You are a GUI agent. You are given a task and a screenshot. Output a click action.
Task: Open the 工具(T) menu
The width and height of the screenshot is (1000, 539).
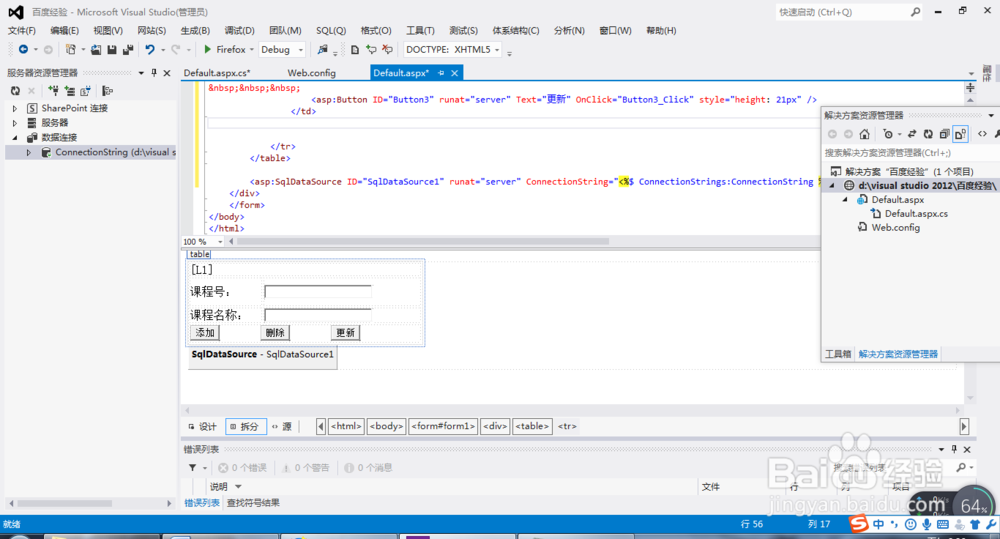click(420, 31)
